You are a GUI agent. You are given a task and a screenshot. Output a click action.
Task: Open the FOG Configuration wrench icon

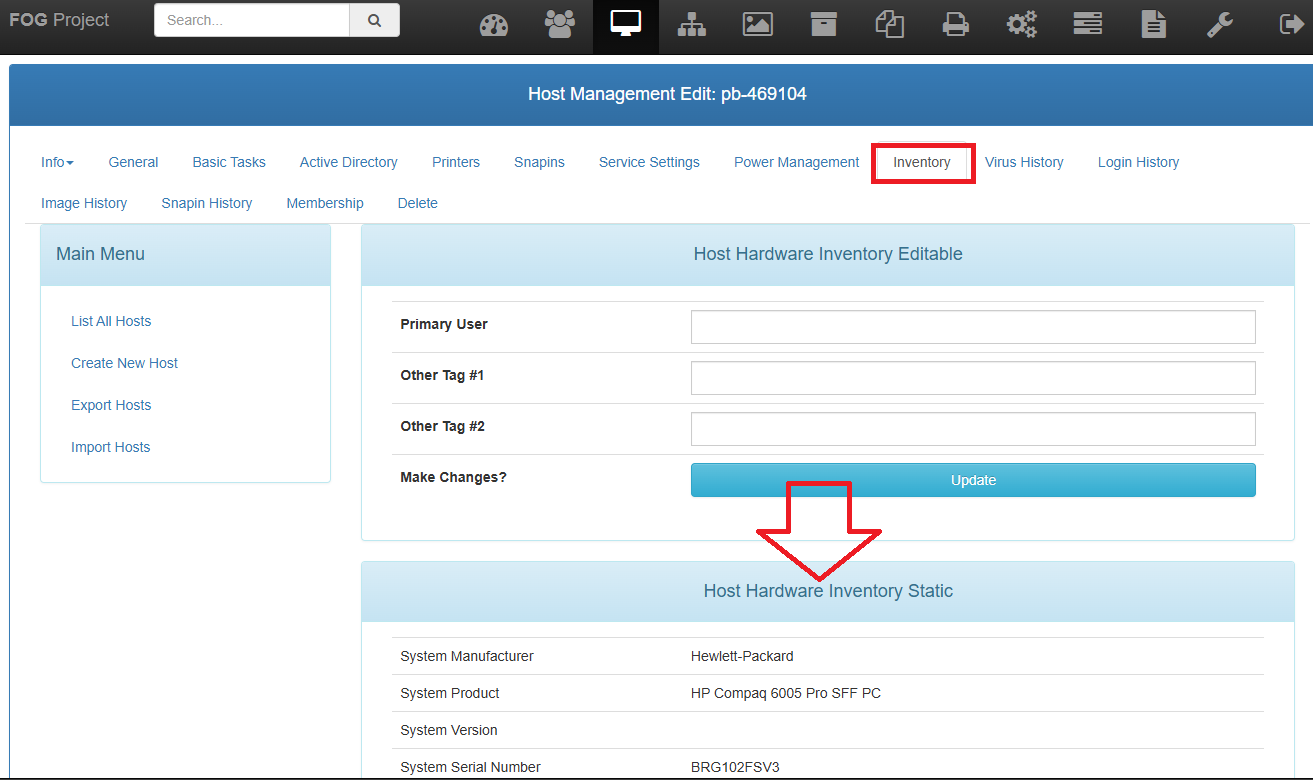pyautogui.click(x=1220, y=25)
